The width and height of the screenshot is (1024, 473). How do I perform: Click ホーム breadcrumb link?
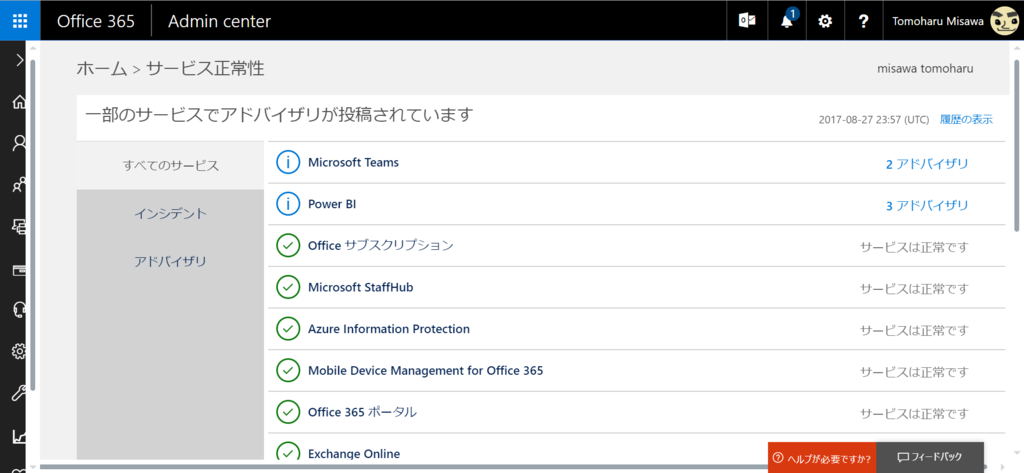pyautogui.click(x=101, y=69)
